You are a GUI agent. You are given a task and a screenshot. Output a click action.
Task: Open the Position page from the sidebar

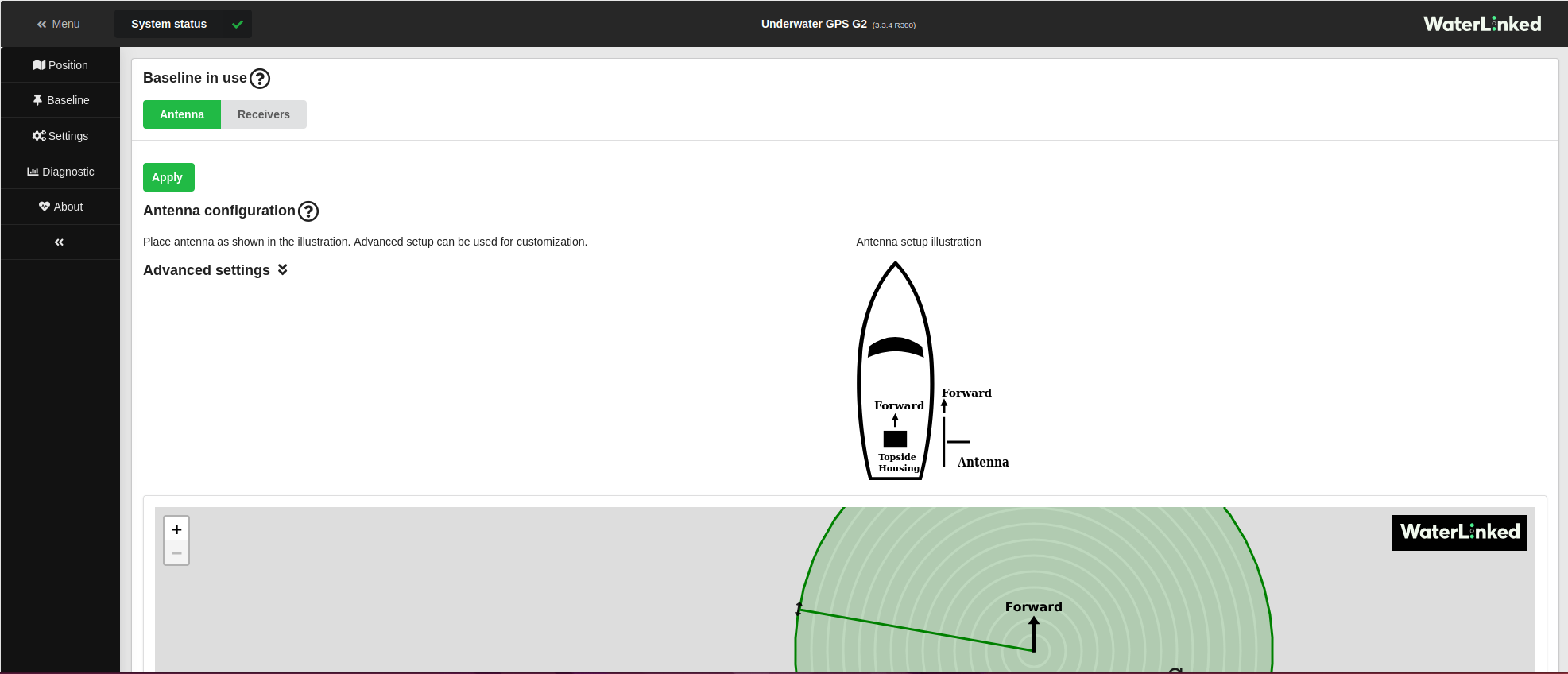pos(60,65)
